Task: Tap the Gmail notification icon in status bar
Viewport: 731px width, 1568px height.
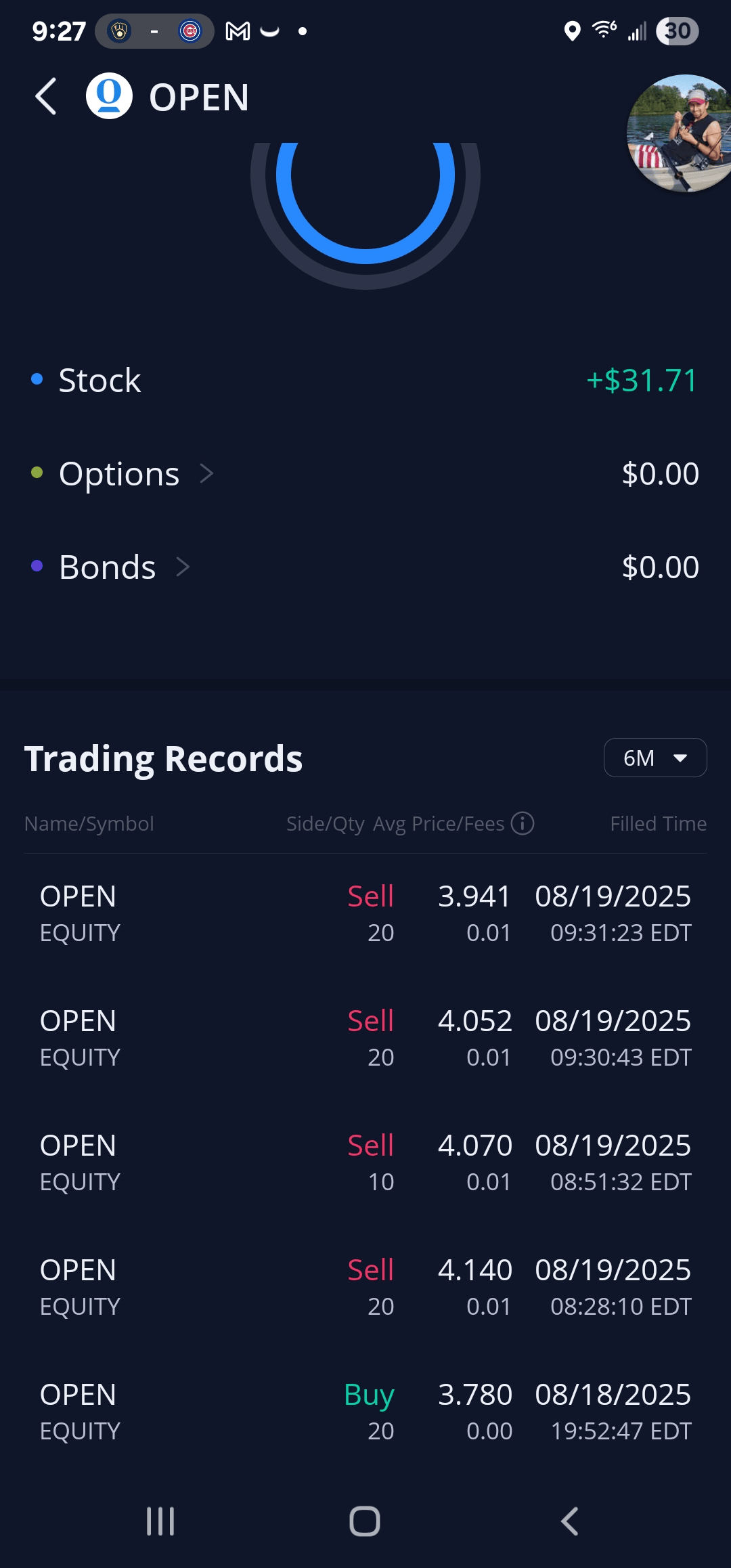Action: pos(238,31)
